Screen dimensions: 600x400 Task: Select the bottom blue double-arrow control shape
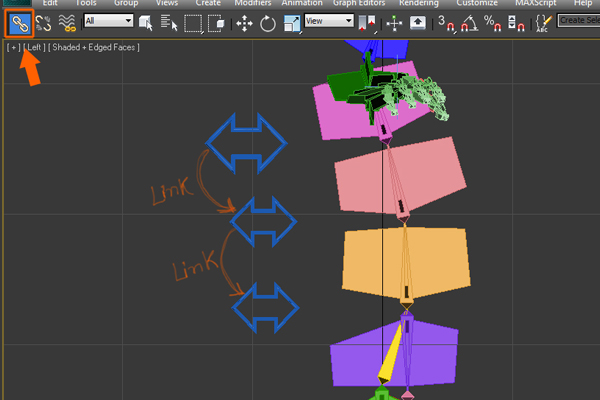[x=265, y=308]
